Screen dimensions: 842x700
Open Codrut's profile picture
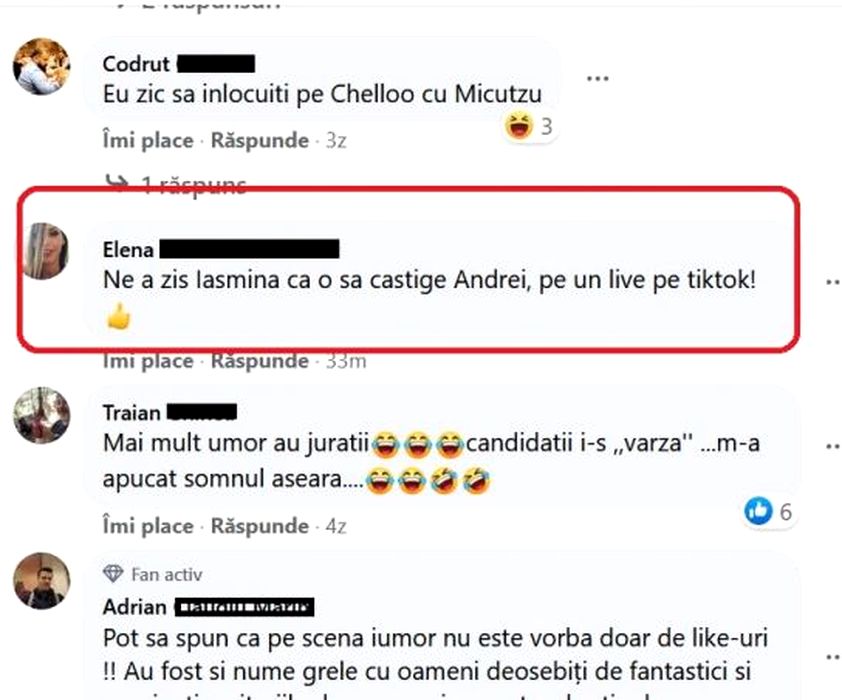[41, 67]
